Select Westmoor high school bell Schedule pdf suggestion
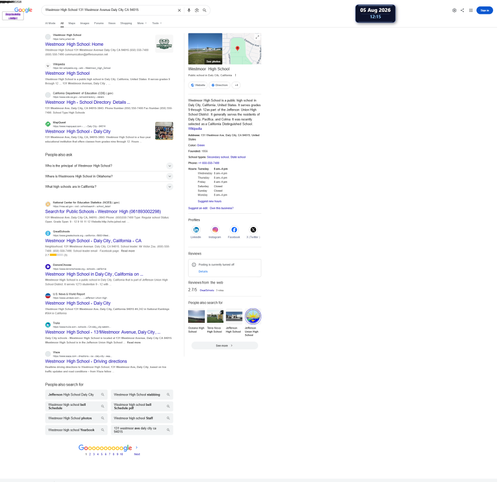Screen dimensions: 500x482 point(142,406)
